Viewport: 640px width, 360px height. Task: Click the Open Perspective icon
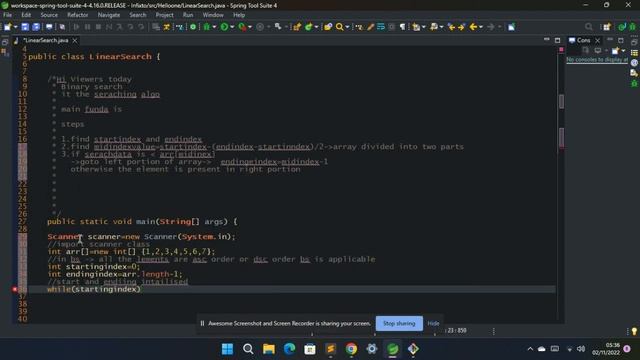click(607, 27)
